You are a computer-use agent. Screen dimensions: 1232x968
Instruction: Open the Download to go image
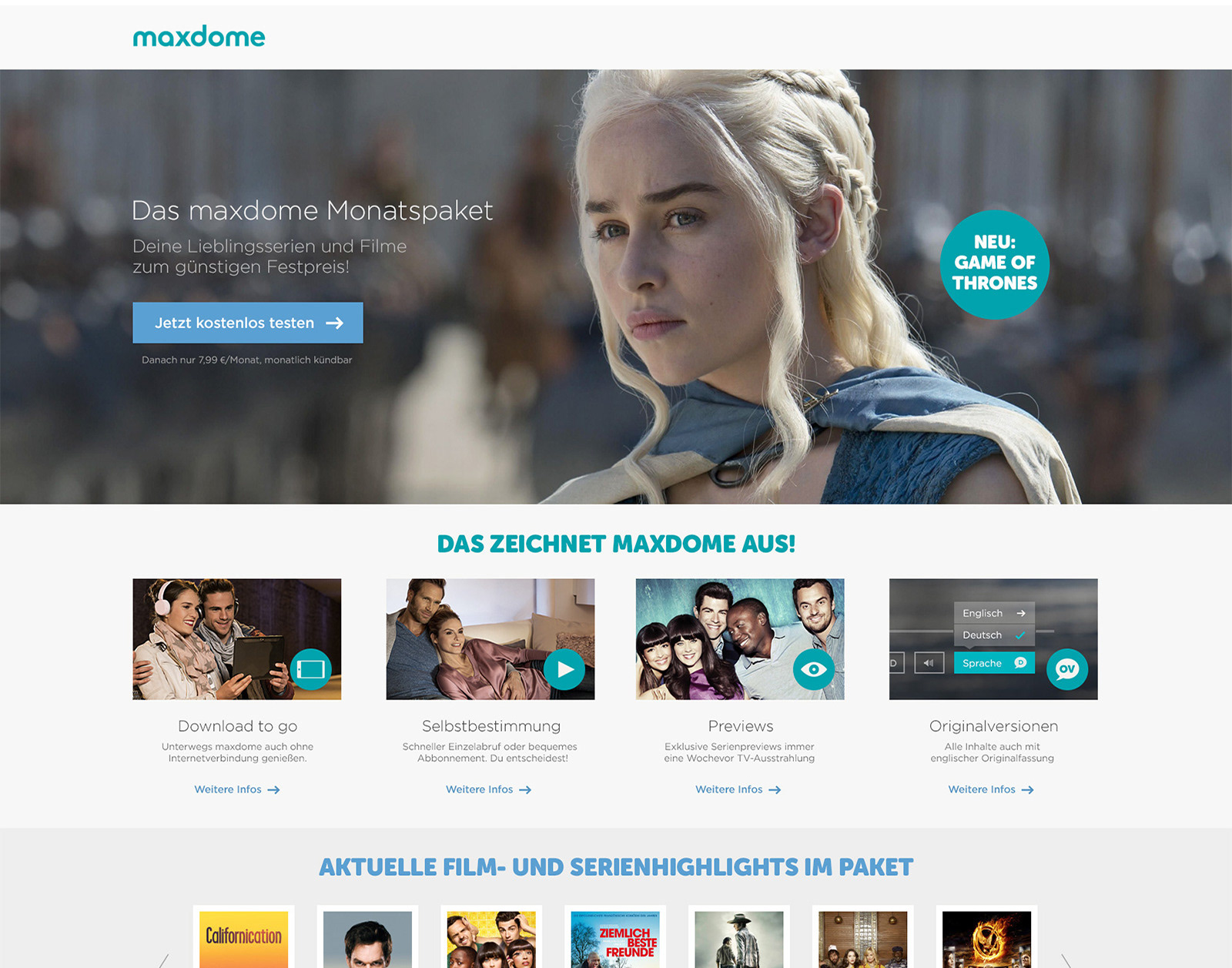point(237,639)
